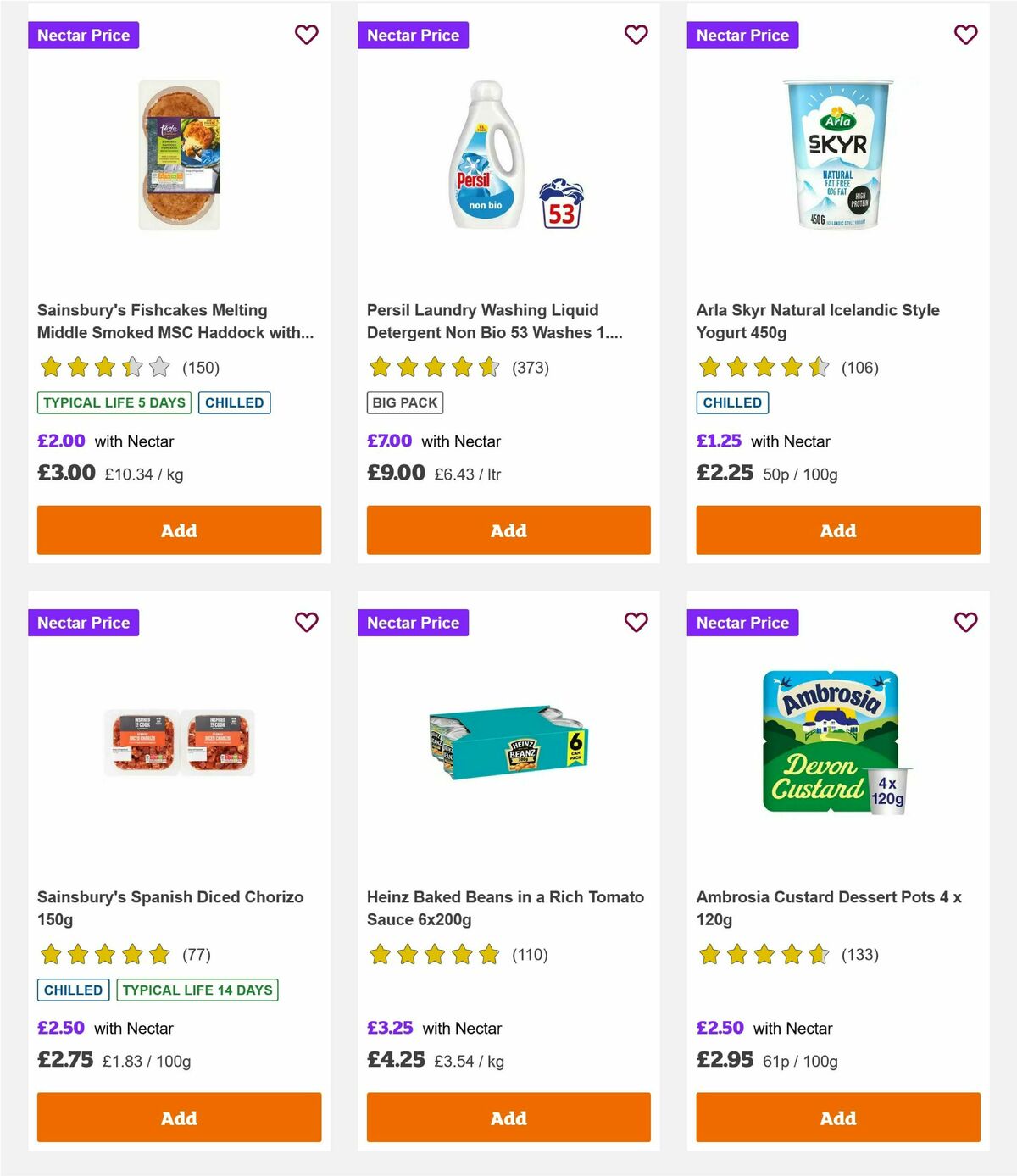1017x1176 pixels.
Task: Select the Spanish Diced Chorizo star rating
Action: pyautogui.click(x=103, y=954)
